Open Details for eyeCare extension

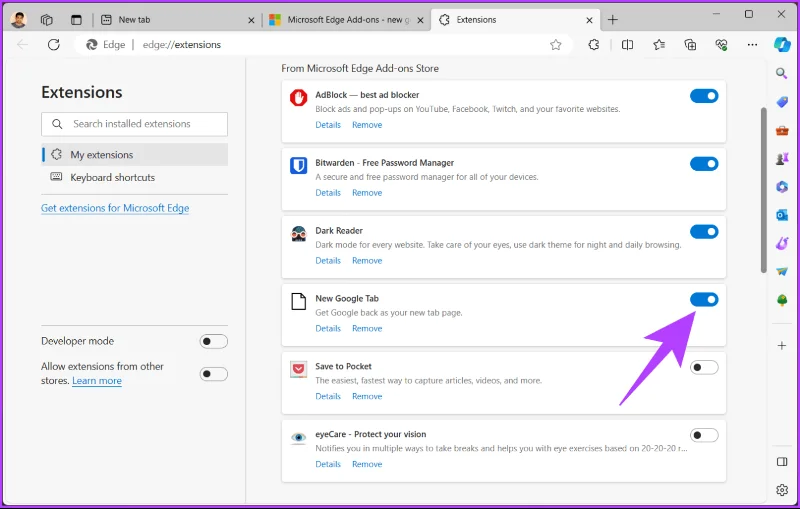click(328, 464)
